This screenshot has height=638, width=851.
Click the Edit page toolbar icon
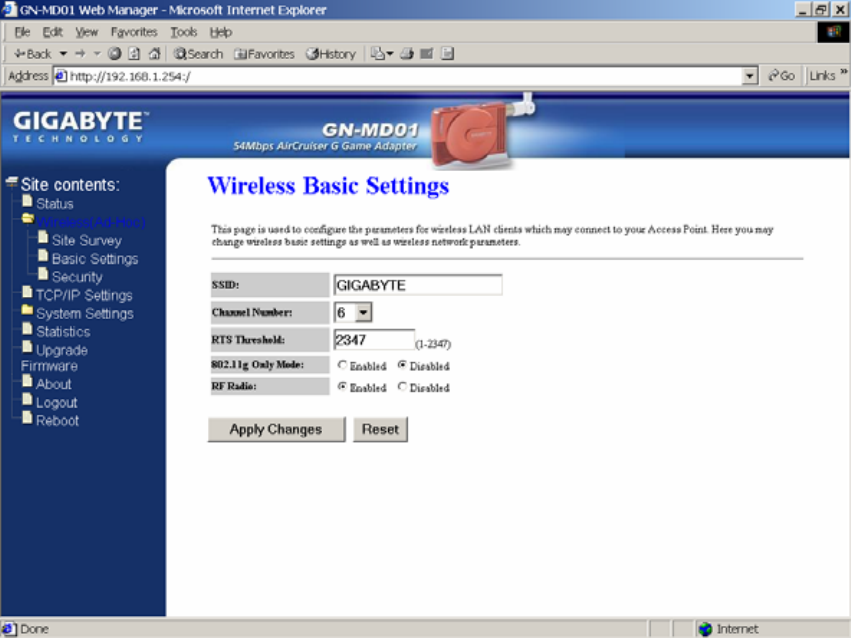click(427, 54)
